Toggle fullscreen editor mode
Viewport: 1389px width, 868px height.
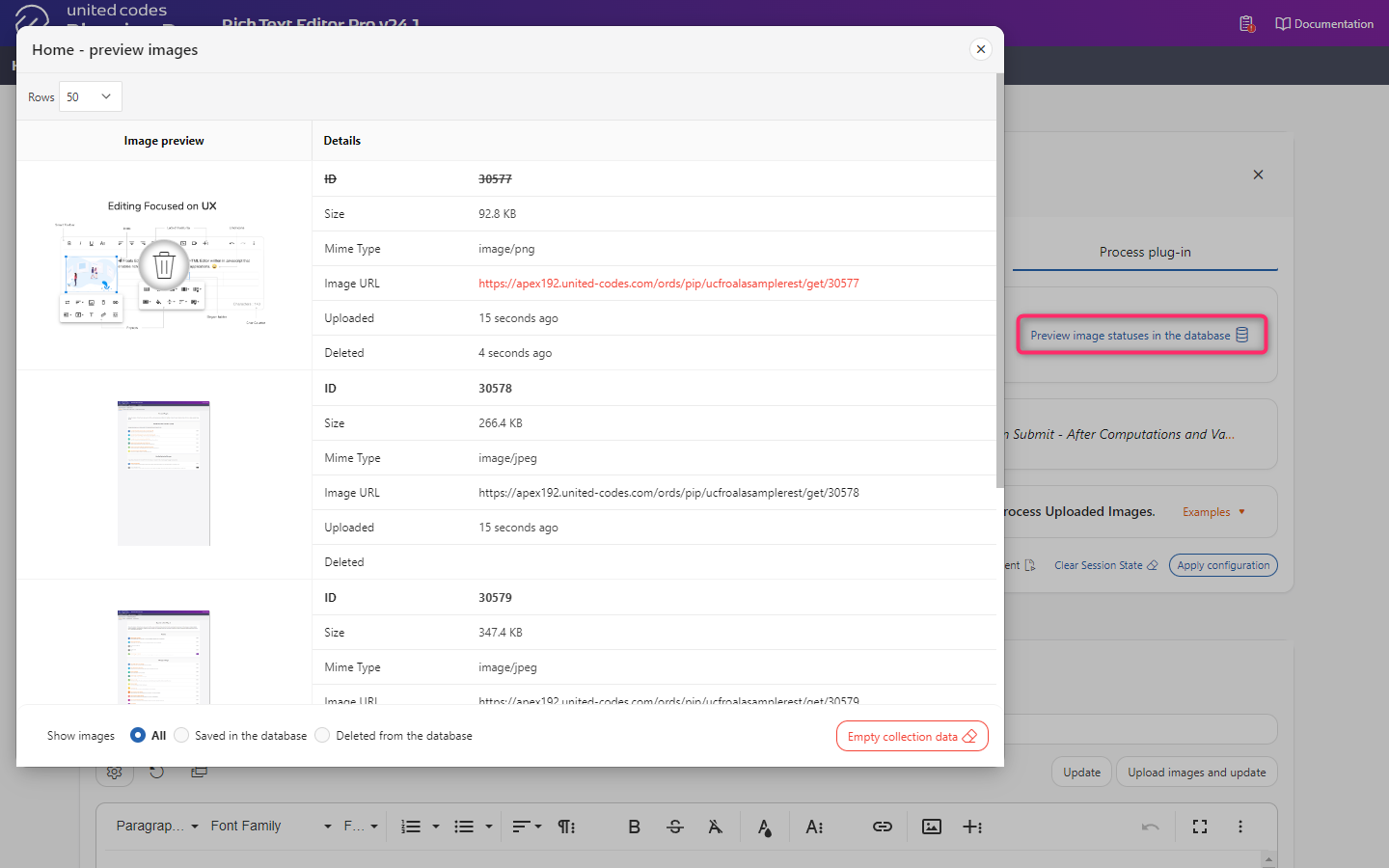pyautogui.click(x=1200, y=827)
